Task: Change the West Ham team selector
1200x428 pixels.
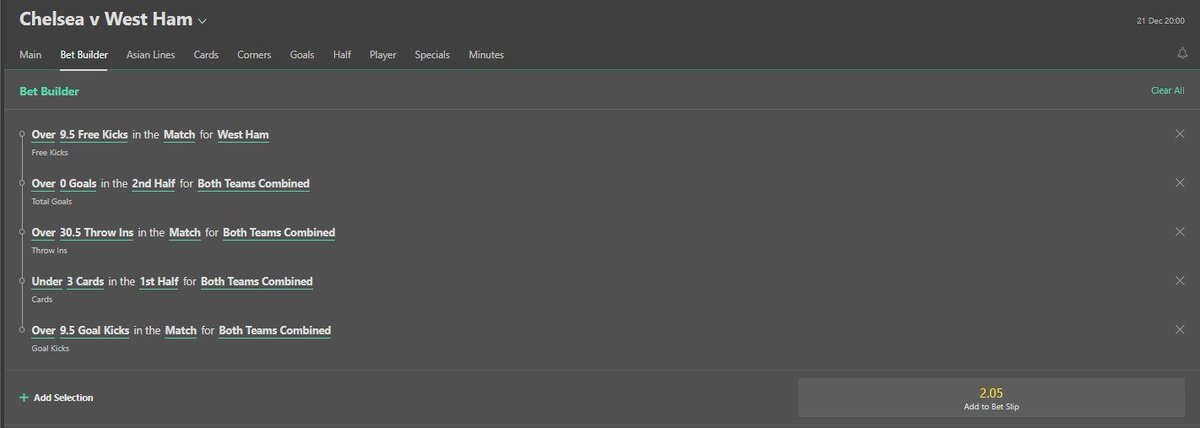Action: 243,134
